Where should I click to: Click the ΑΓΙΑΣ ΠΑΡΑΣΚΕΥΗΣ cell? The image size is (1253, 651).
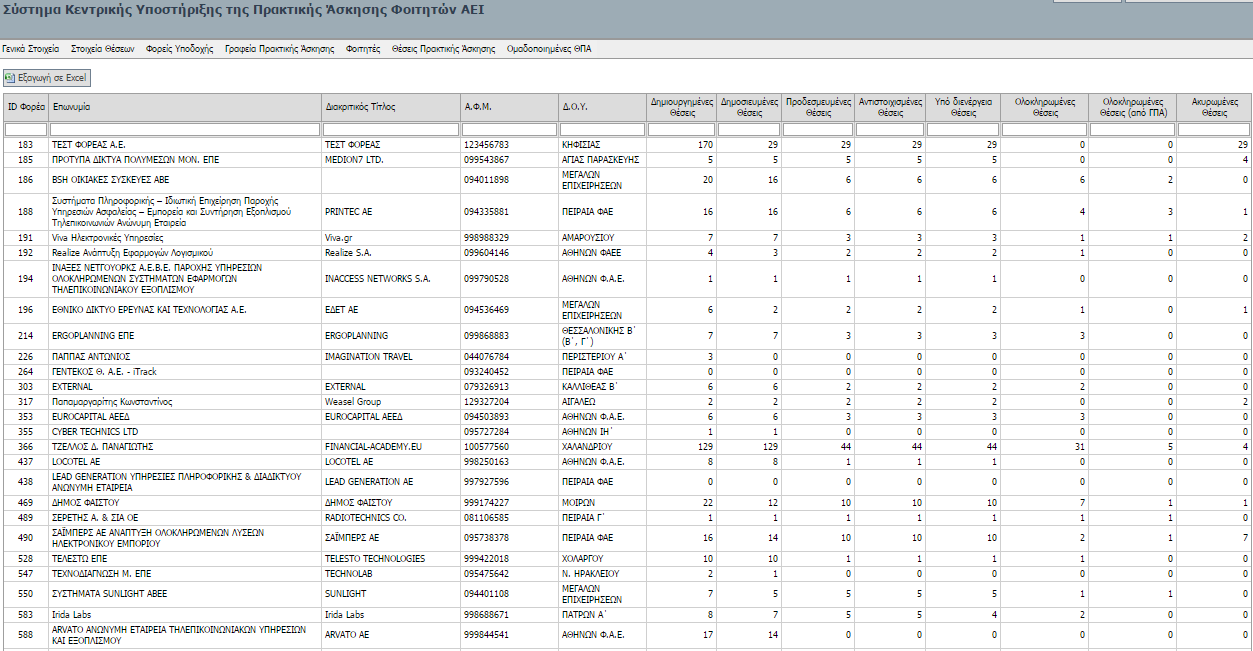(602, 159)
